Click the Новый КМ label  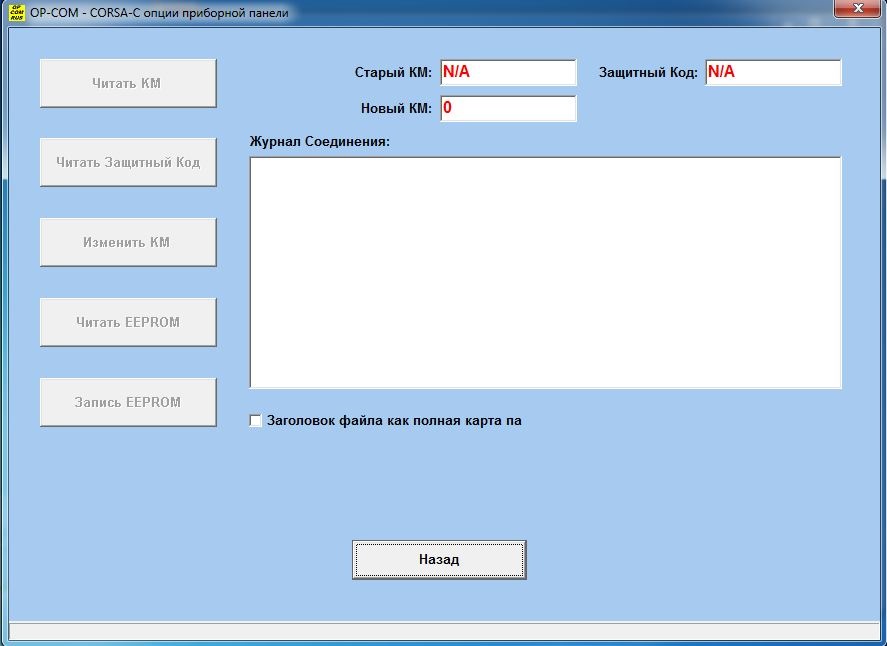397,108
